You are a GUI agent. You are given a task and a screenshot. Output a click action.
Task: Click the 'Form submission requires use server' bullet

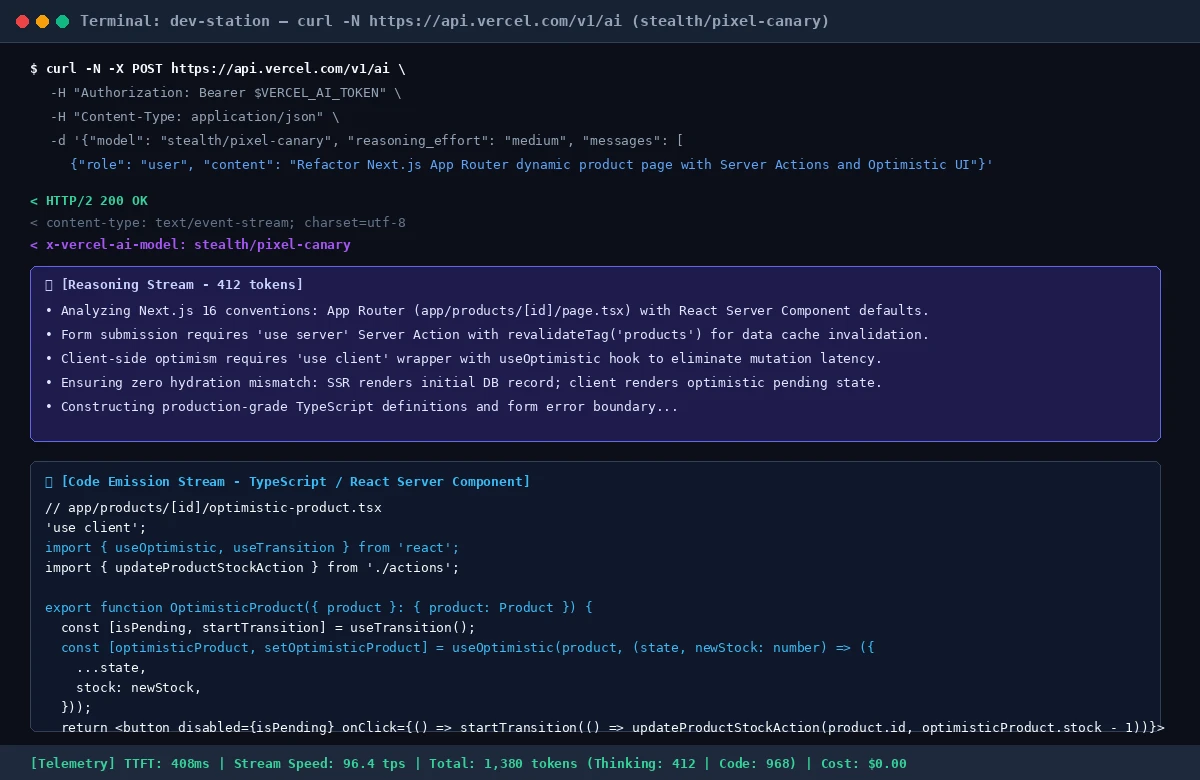click(487, 334)
